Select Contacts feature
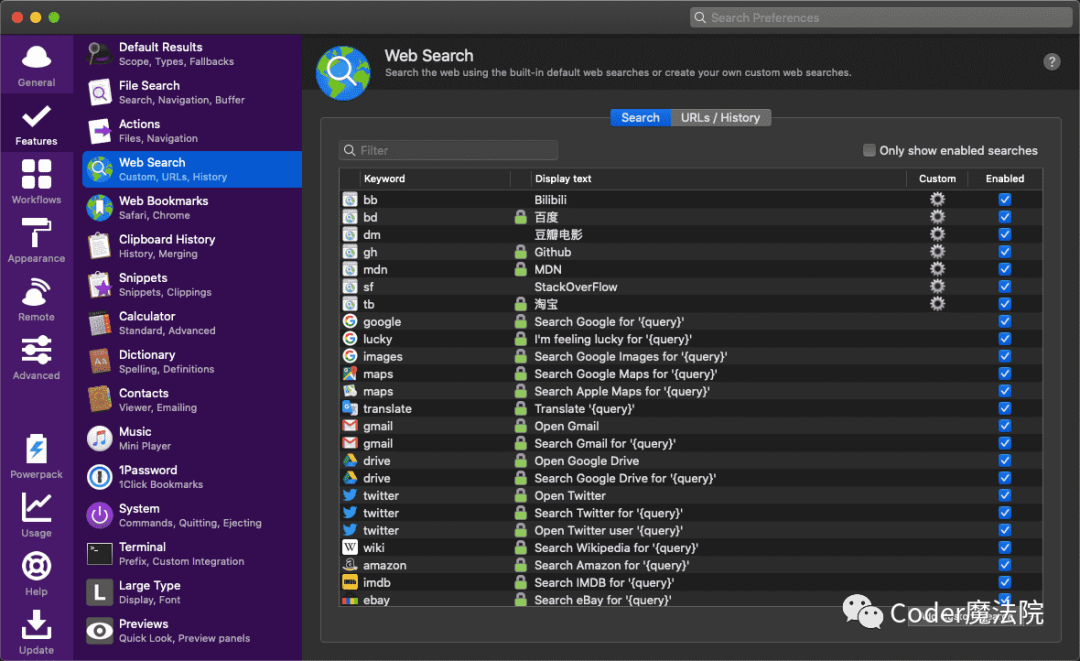1080x661 pixels. pos(192,400)
